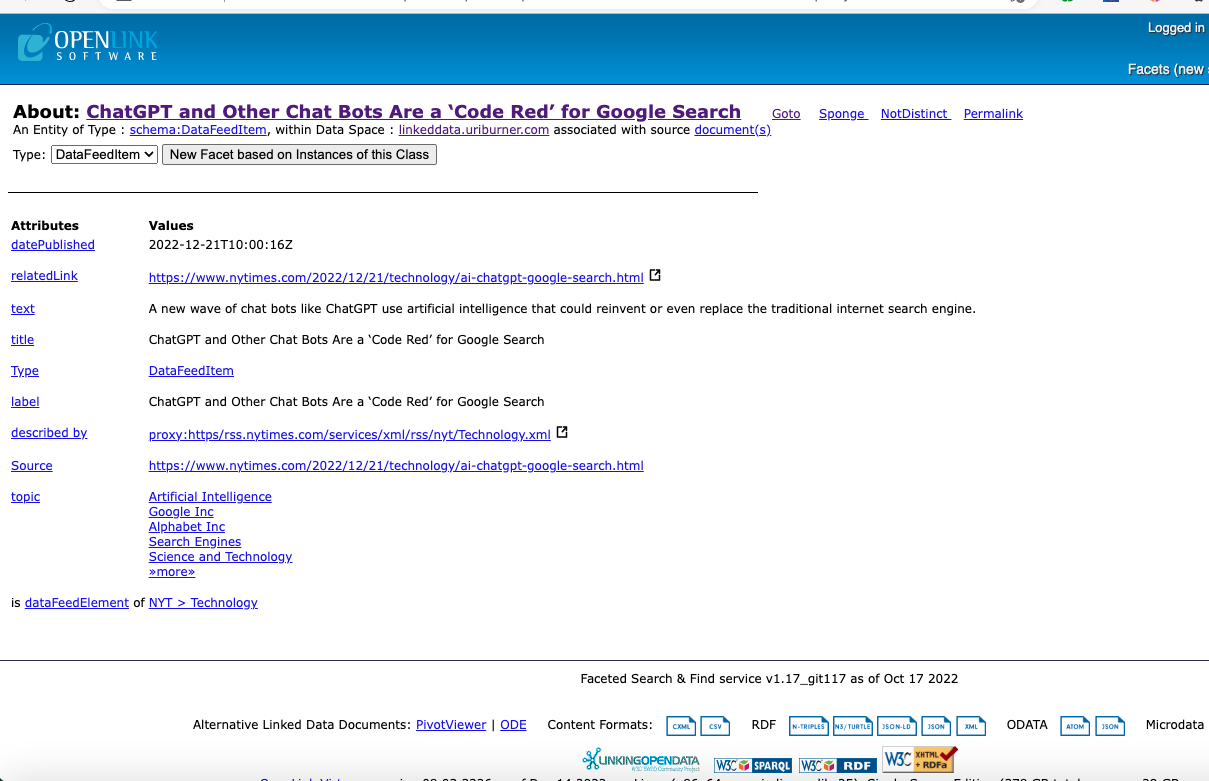
Task: Open Science and Technology topic
Action: point(220,557)
